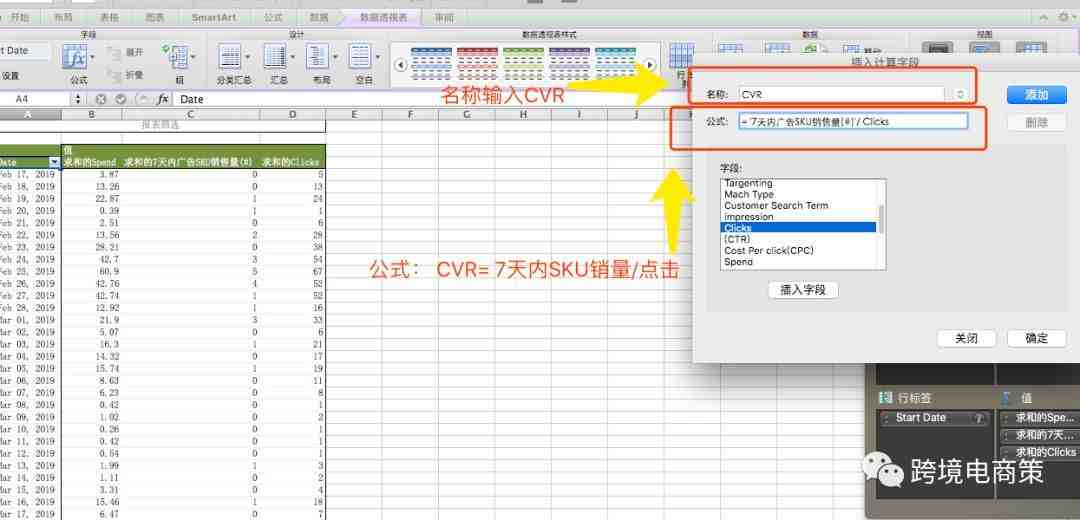1080x520 pixels.
Task: Select Customer Search Term field
Action: pyautogui.click(x=776, y=206)
